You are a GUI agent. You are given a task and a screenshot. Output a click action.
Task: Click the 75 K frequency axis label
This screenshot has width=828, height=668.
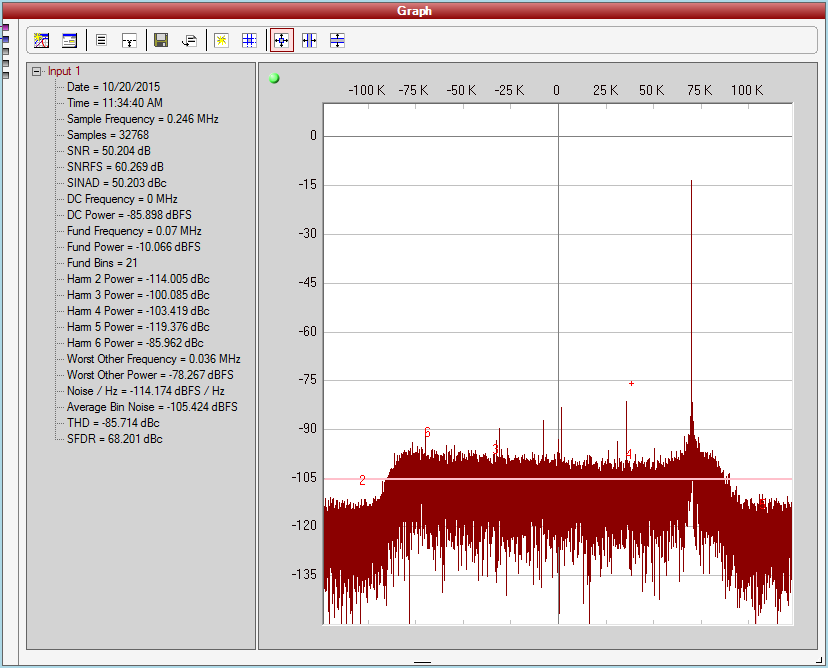[x=700, y=90]
